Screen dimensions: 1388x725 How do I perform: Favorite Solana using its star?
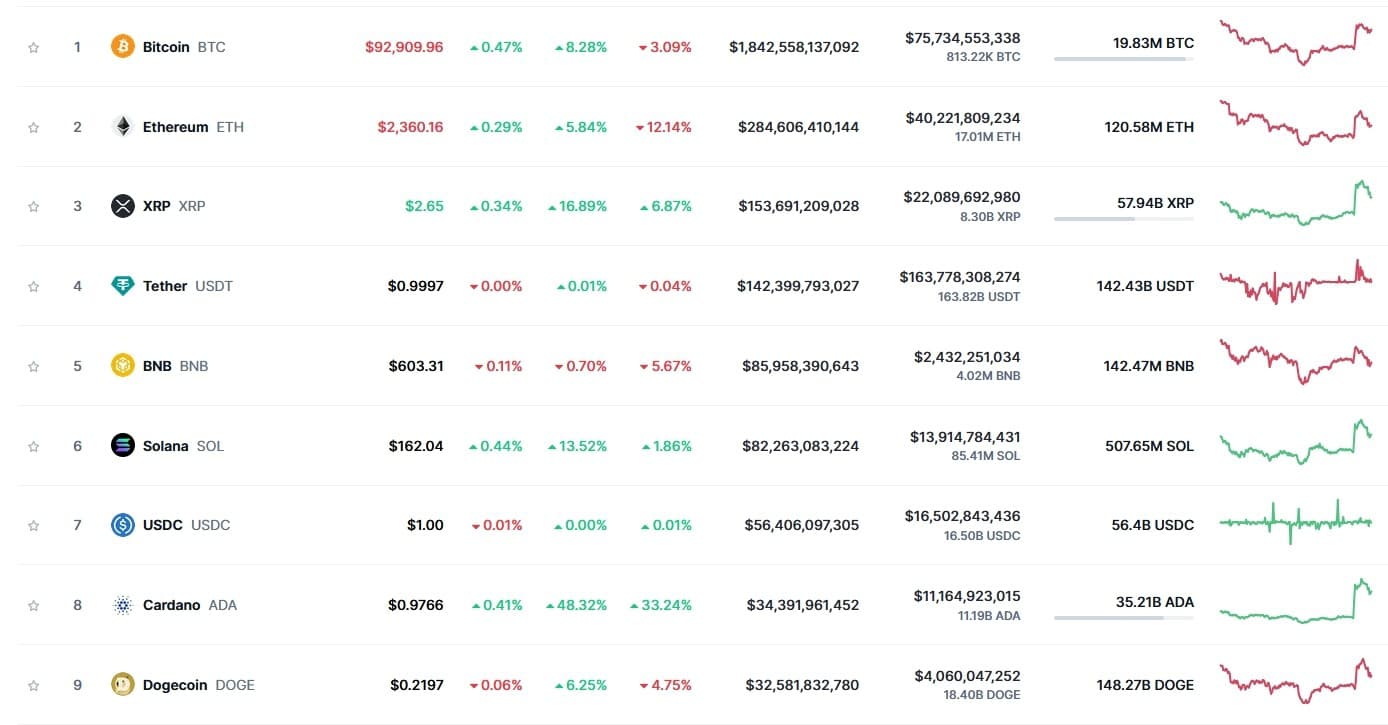34,446
